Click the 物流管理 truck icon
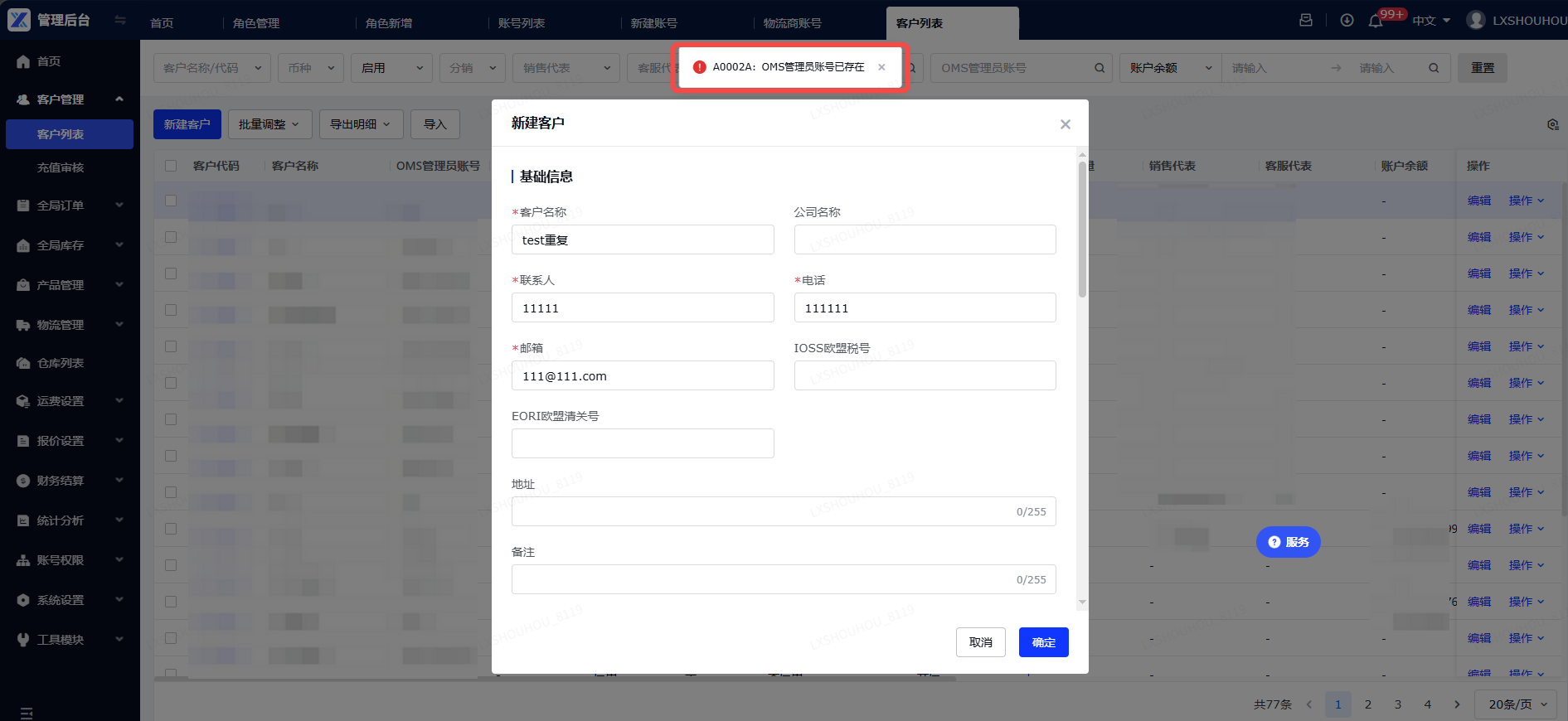The width and height of the screenshot is (1568, 721). click(x=23, y=325)
